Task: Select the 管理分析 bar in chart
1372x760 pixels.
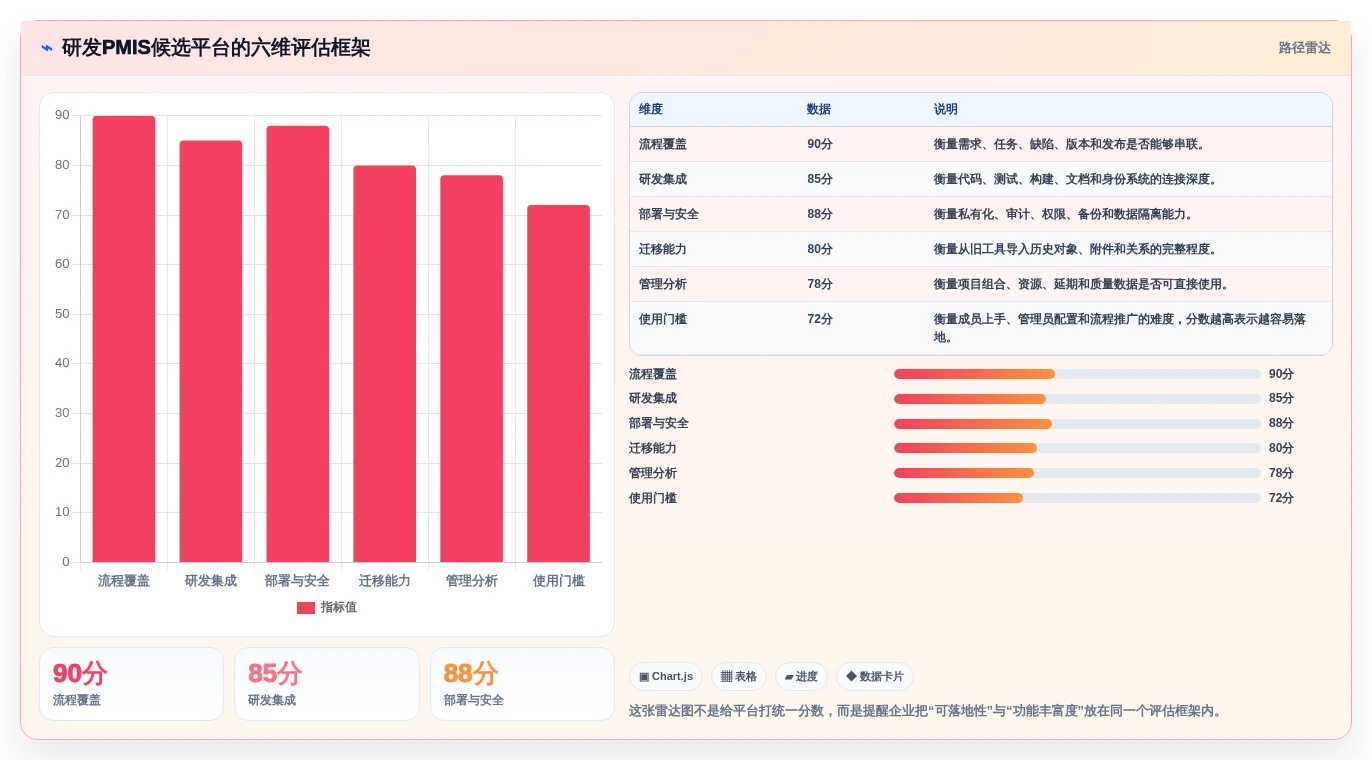Action: coord(472,369)
